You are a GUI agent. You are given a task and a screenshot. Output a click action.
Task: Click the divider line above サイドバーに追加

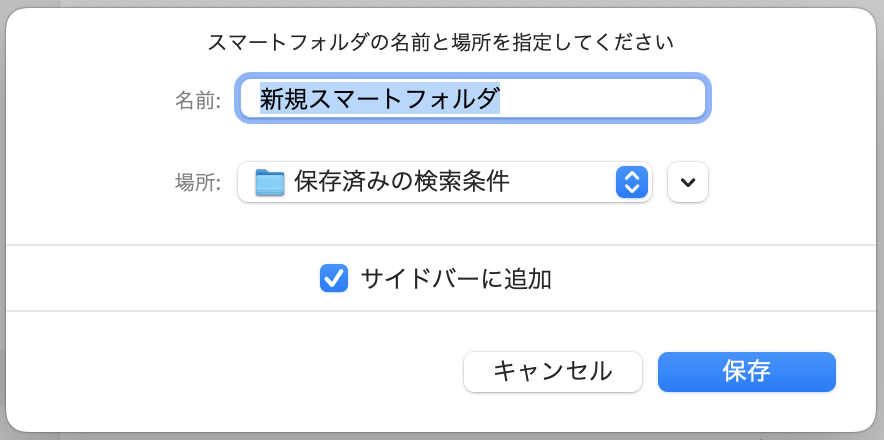pyautogui.click(x=441, y=244)
